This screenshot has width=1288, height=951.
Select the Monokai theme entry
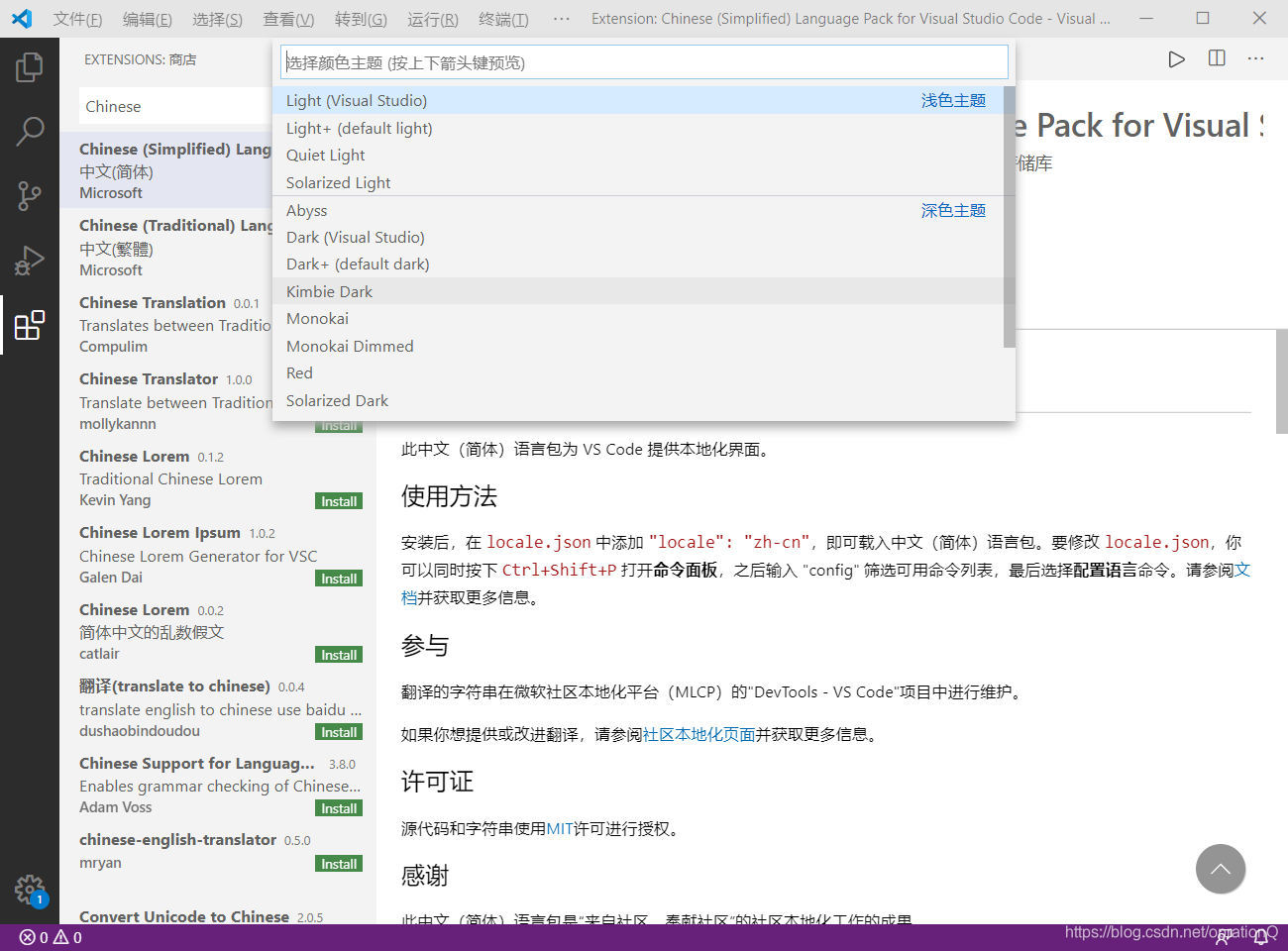(x=638, y=318)
